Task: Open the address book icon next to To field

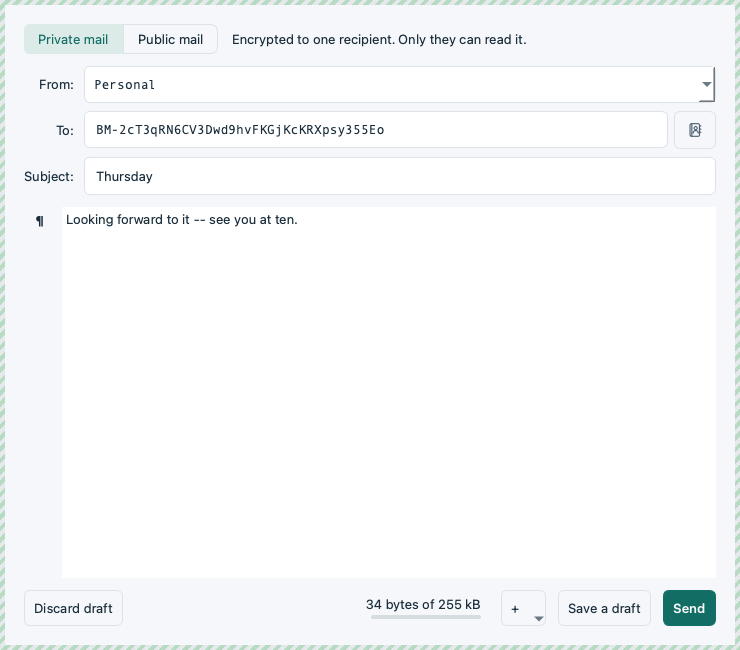Action: coord(695,130)
